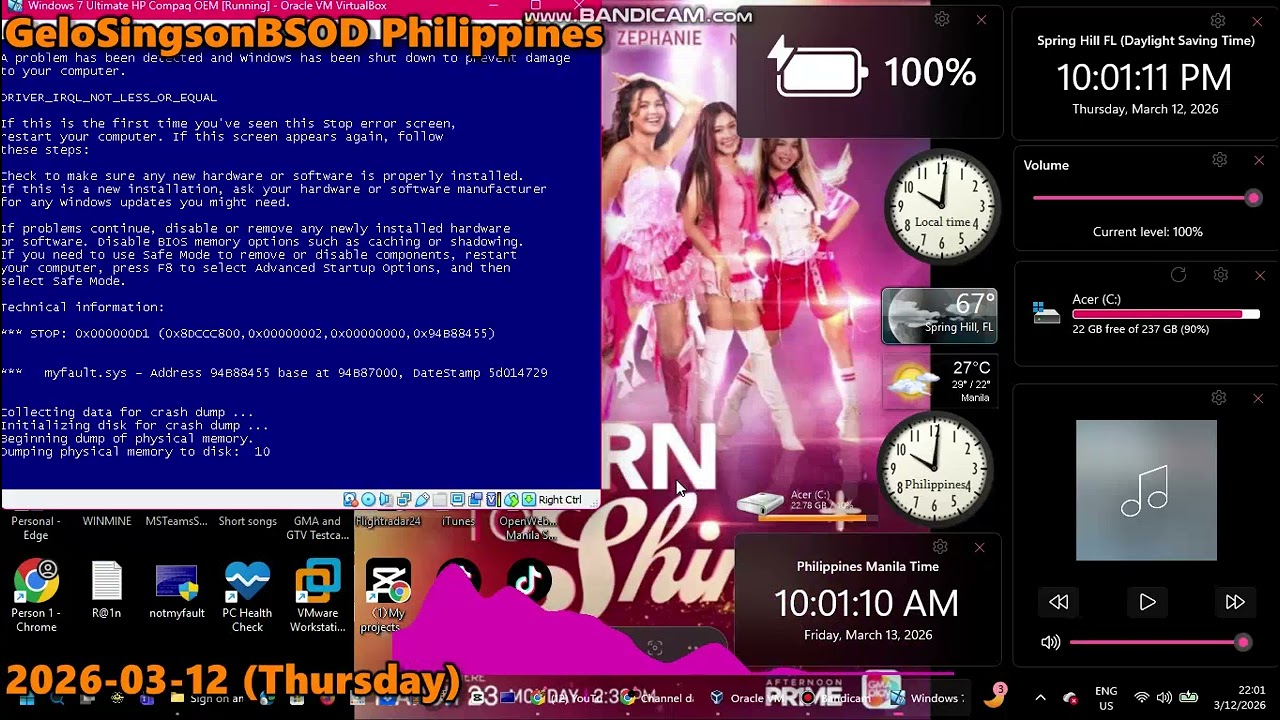Viewport: 1280px width, 720px height.
Task: Open settings gear of Philippines Manila Time gadget
Action: tap(940, 547)
